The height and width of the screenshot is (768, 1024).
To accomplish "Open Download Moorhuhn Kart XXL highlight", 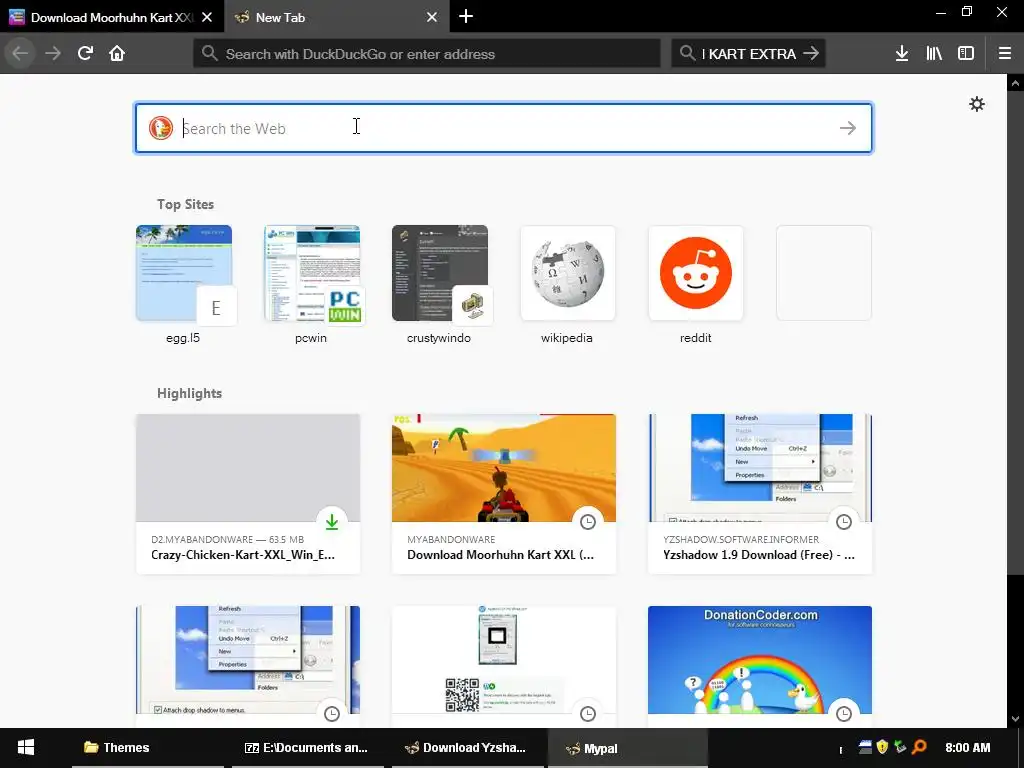I will 504,494.
